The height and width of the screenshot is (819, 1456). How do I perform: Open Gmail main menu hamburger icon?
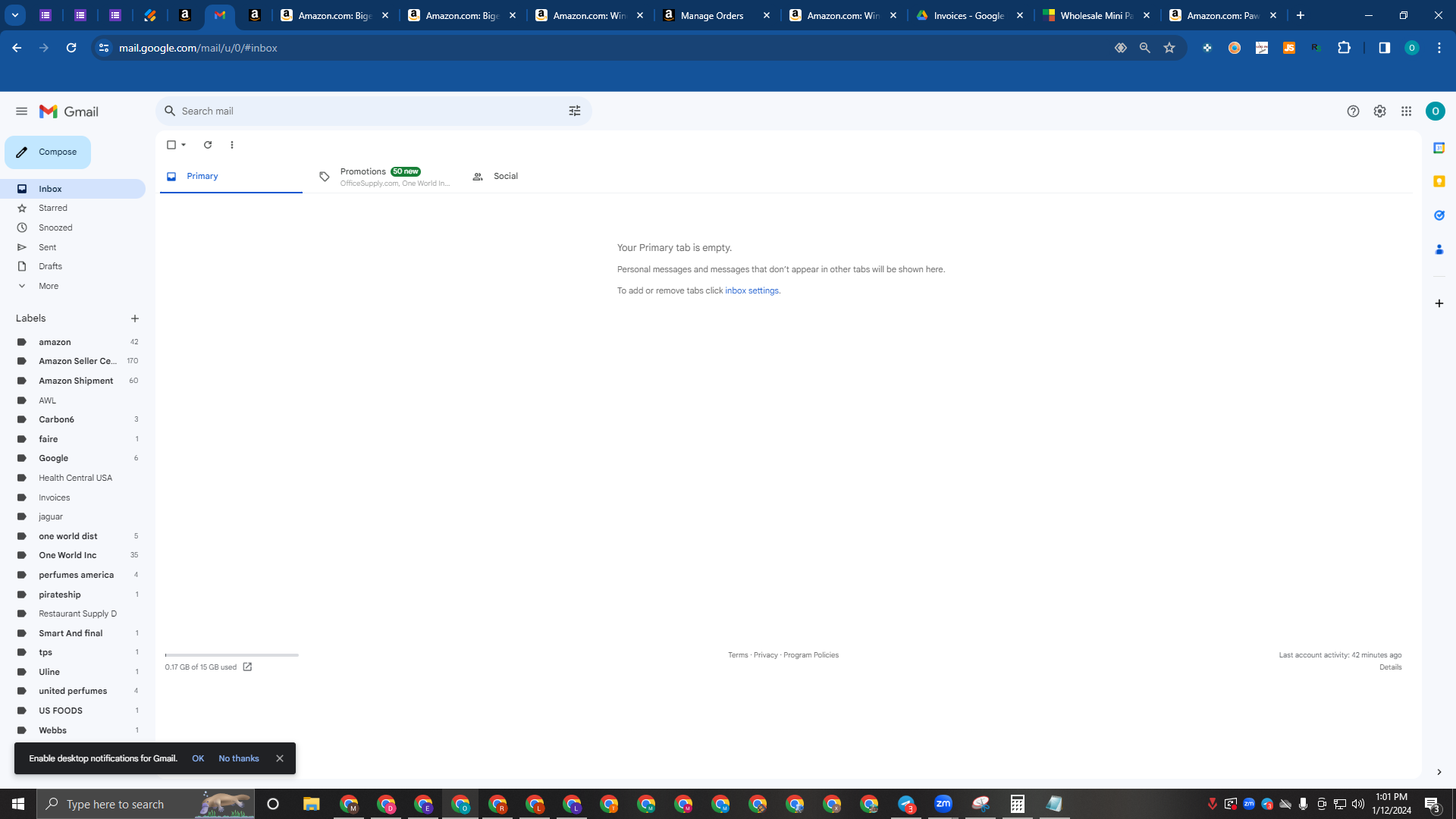coord(21,111)
